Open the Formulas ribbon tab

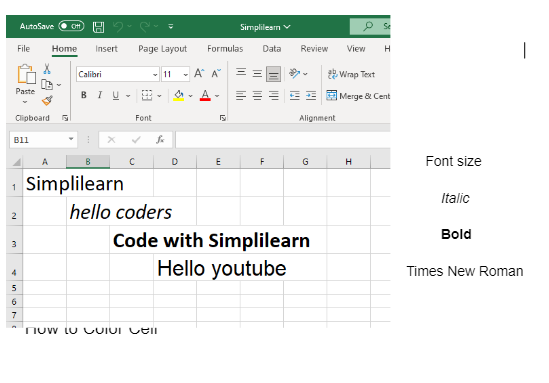225,49
